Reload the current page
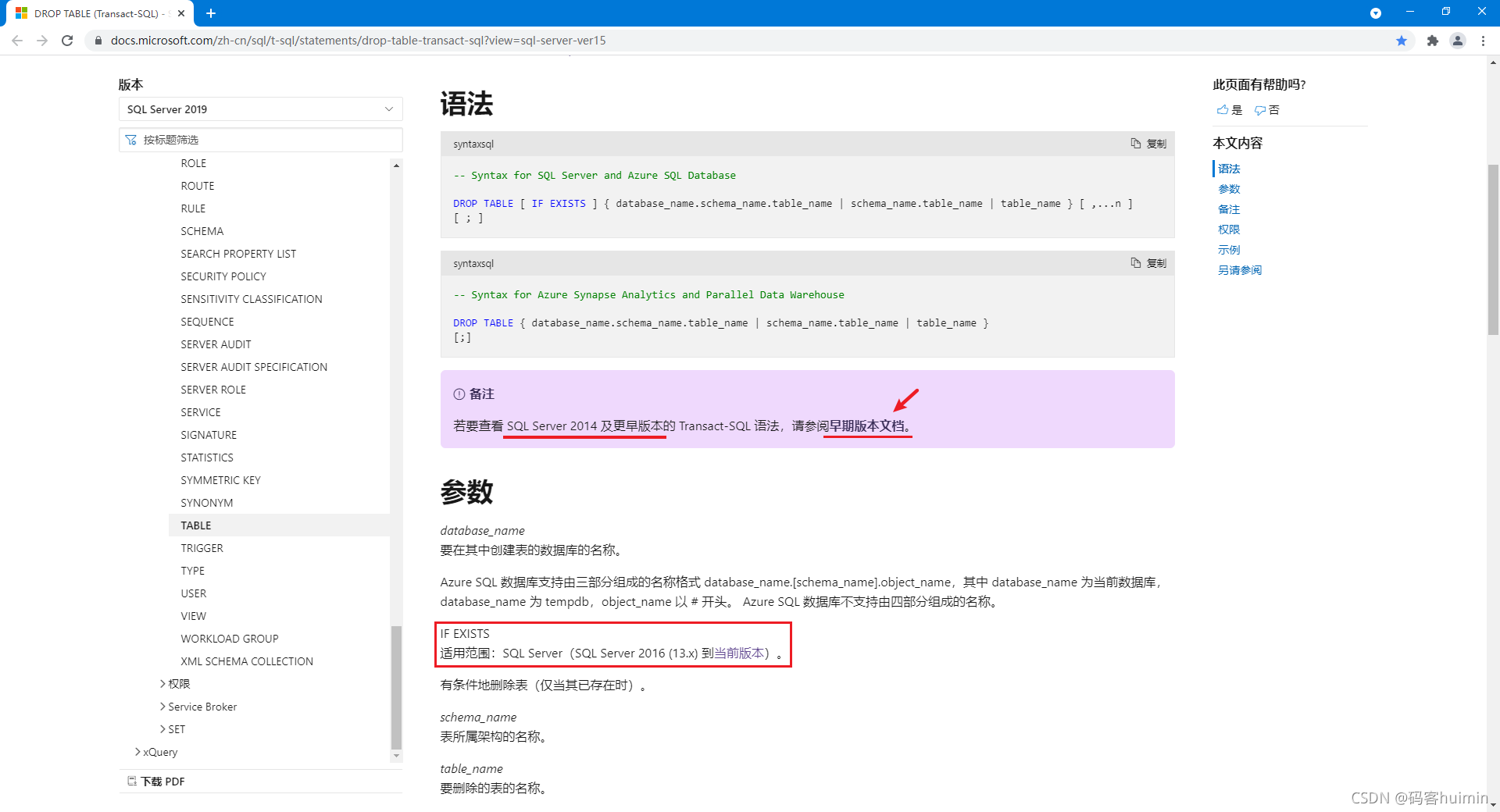This screenshot has height=812, width=1500. click(67, 41)
